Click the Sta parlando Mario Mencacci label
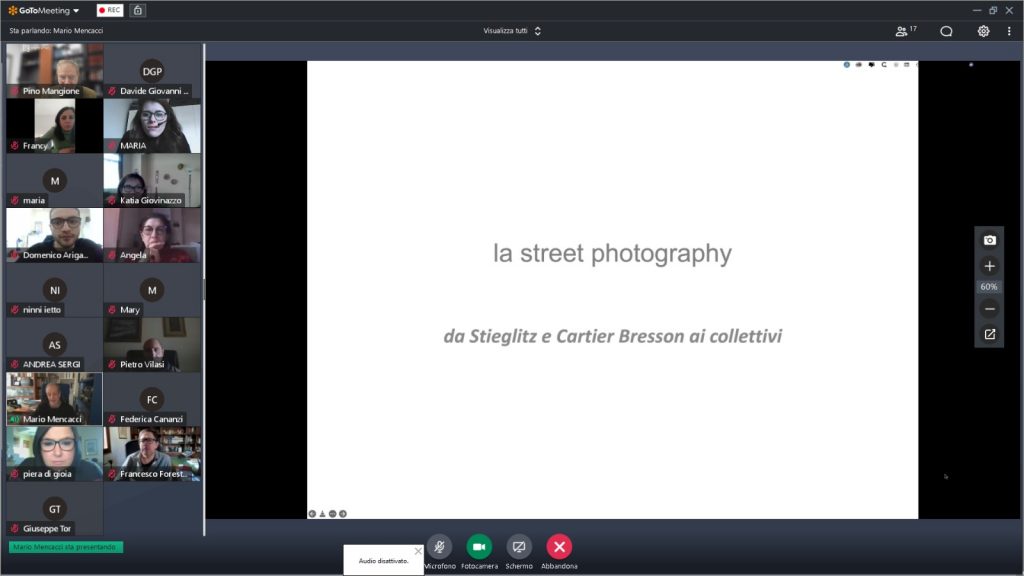This screenshot has height=576, width=1024. pyautogui.click(x=56, y=31)
